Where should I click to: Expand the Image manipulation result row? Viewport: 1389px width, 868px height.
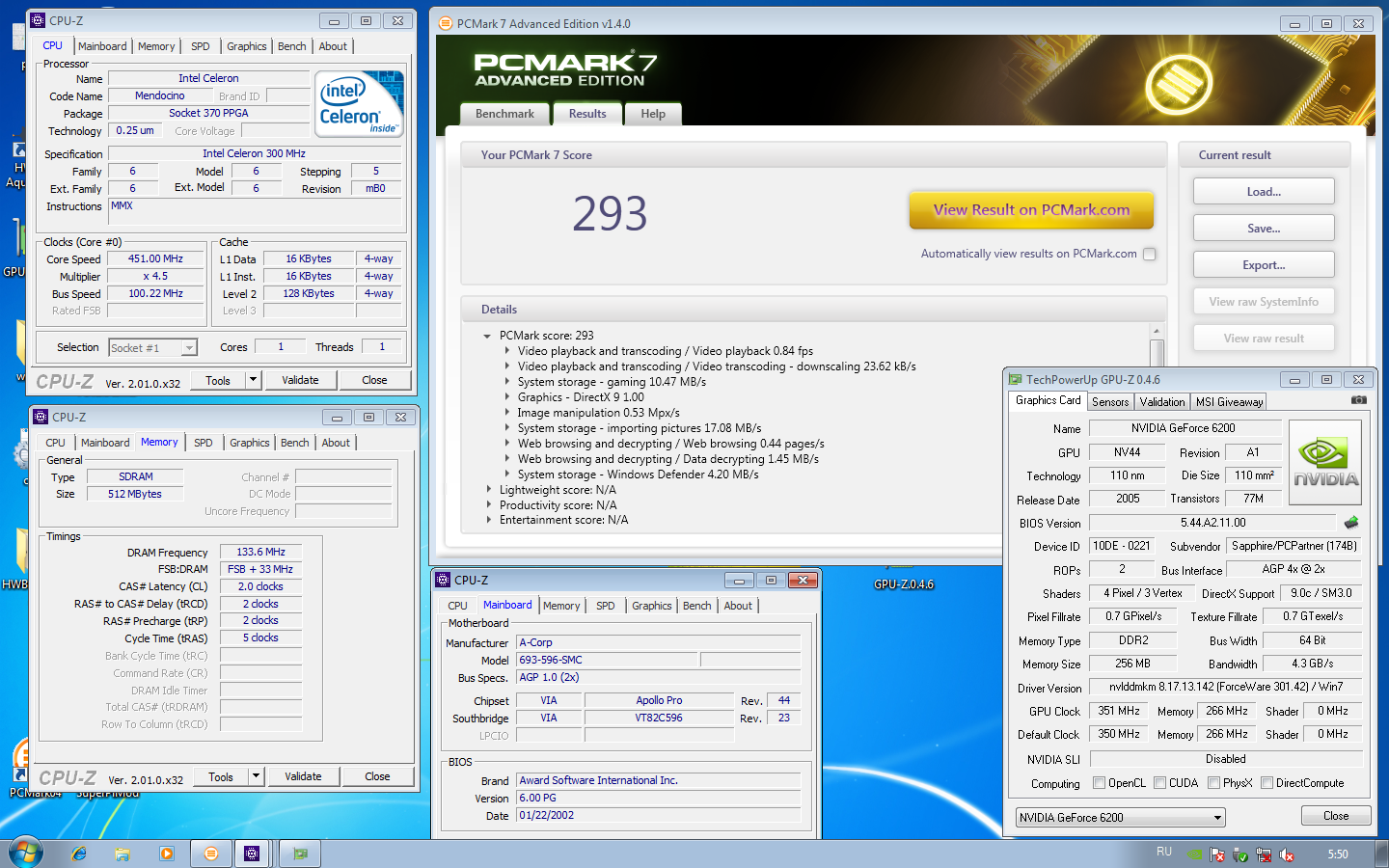(507, 413)
